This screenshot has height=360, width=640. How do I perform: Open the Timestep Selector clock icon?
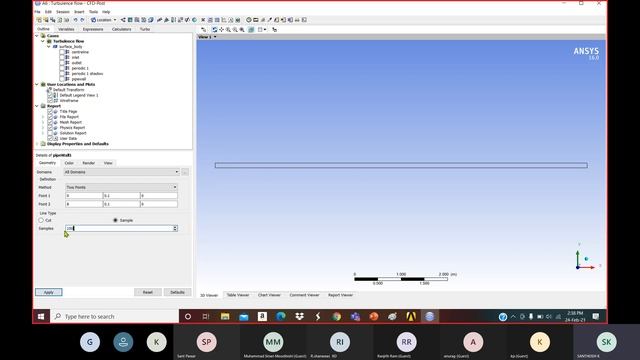(x=249, y=20)
